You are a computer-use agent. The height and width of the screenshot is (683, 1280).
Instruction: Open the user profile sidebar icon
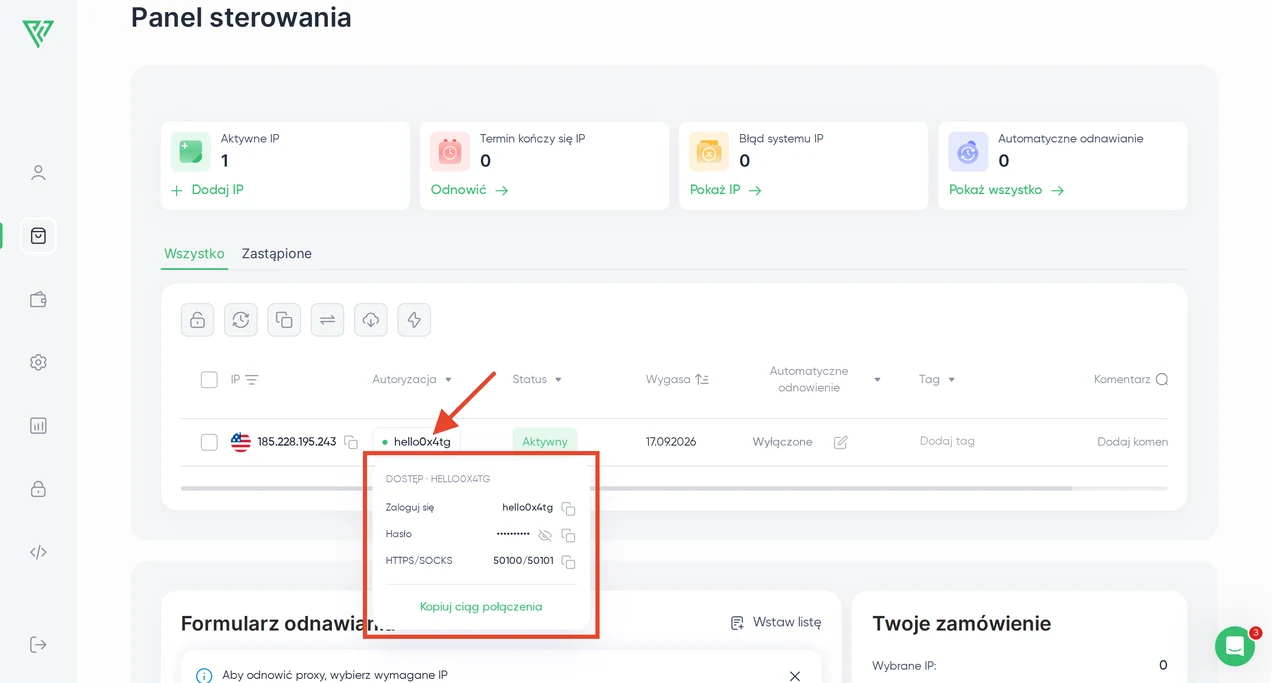pos(38,173)
